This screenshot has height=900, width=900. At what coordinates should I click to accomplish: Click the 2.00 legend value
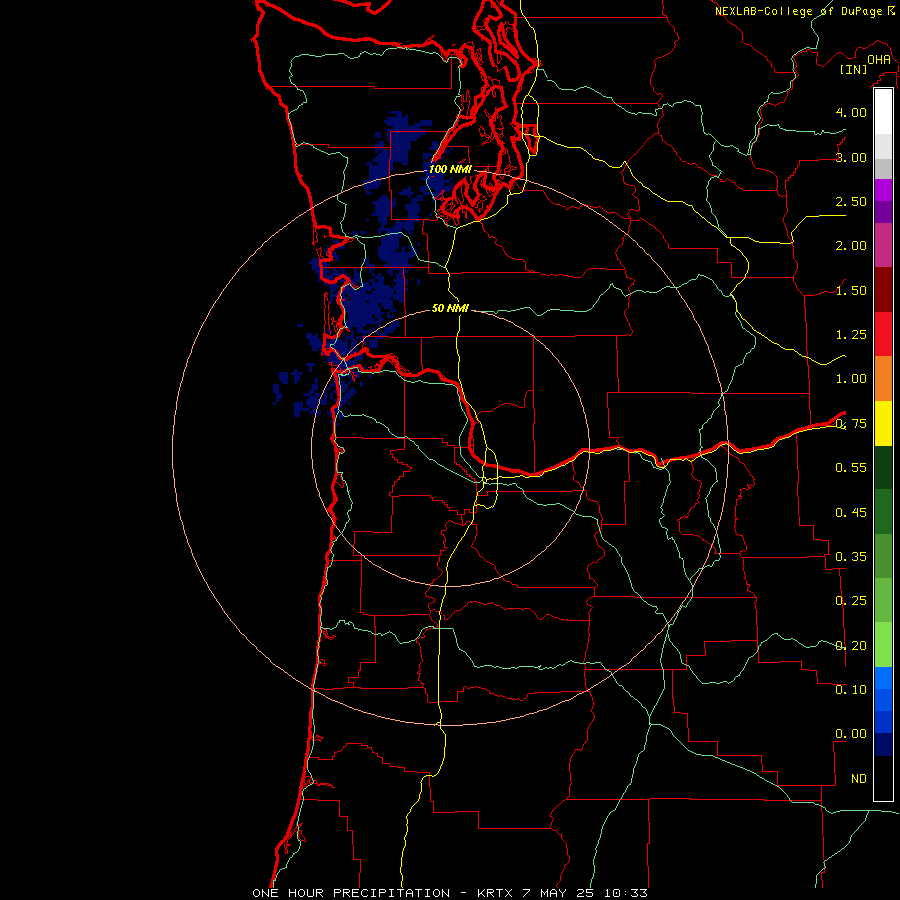click(x=851, y=246)
